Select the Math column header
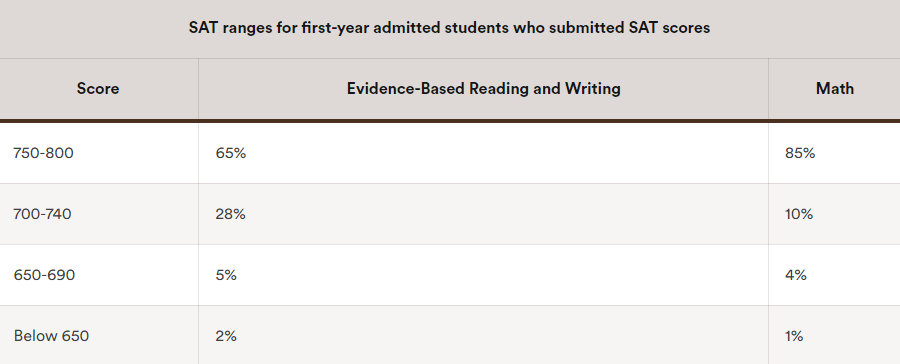 [x=835, y=88]
